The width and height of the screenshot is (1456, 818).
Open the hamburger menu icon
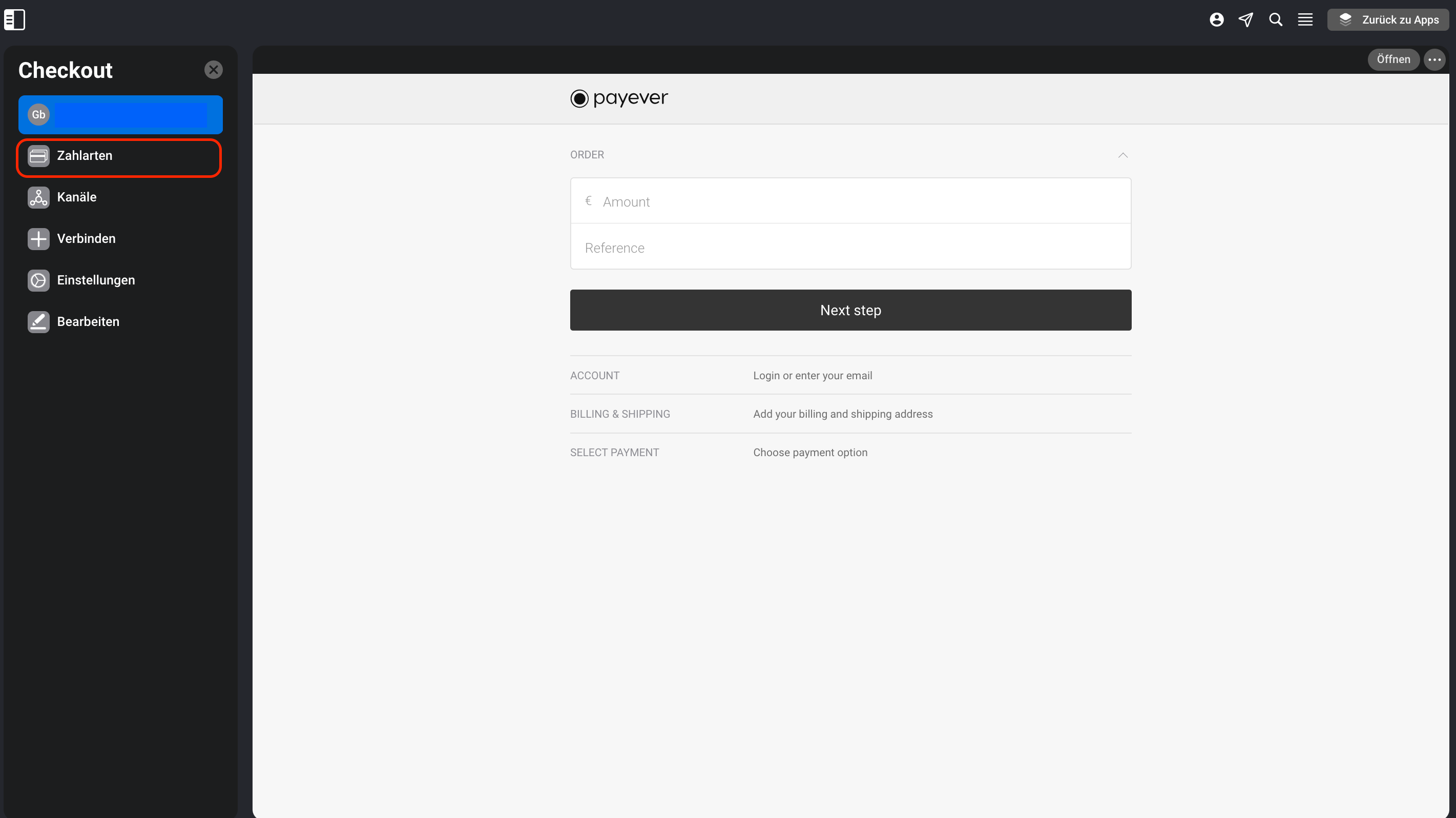(1305, 20)
